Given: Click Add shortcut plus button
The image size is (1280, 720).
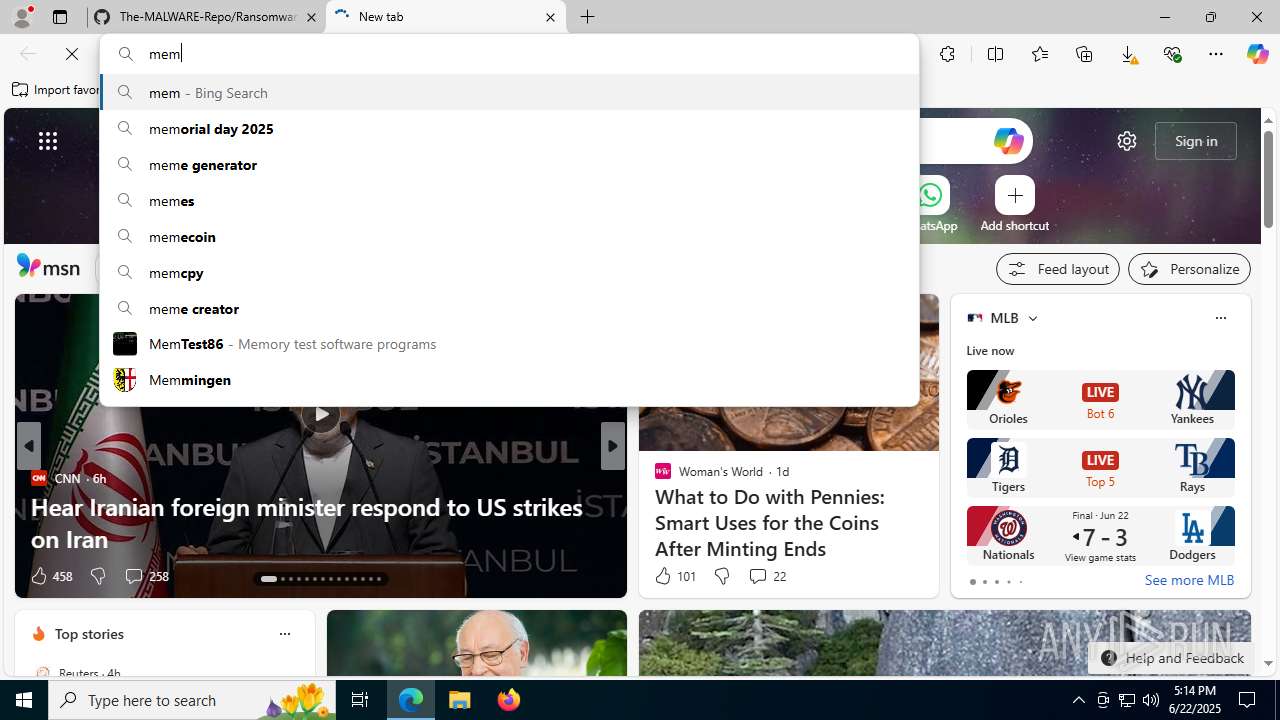Looking at the screenshot, I should tap(1015, 196).
